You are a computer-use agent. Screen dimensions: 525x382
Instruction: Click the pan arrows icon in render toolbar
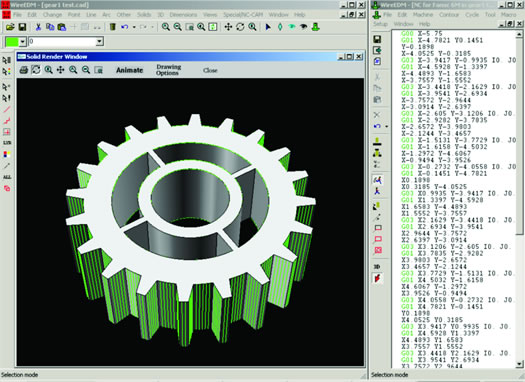click(x=61, y=70)
